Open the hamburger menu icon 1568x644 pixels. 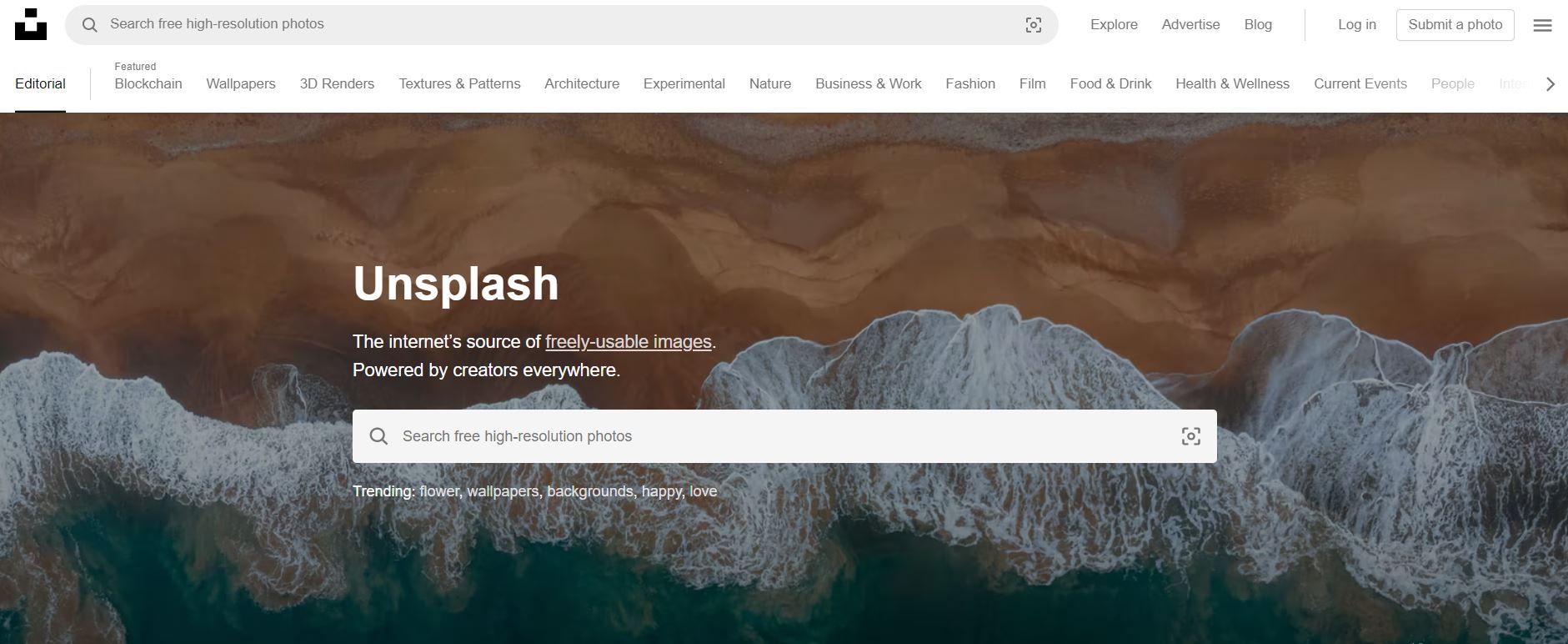(x=1542, y=25)
